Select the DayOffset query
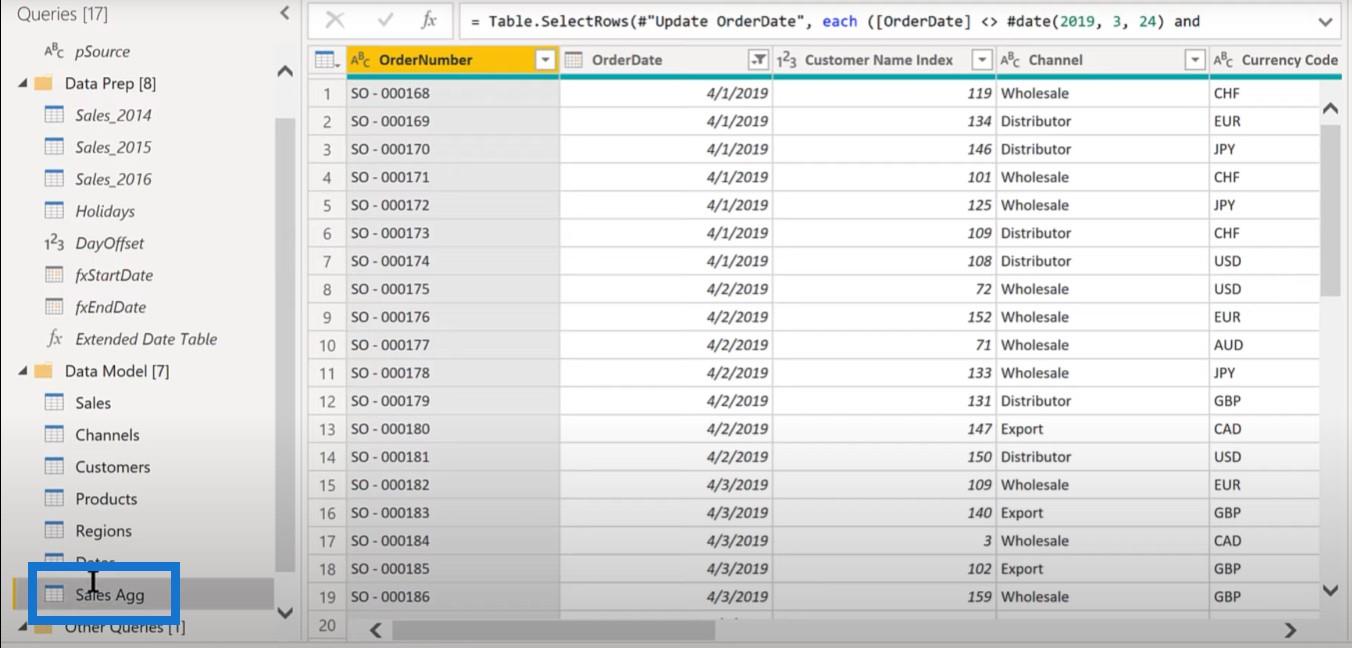Image resolution: width=1352 pixels, height=648 pixels. (x=109, y=243)
